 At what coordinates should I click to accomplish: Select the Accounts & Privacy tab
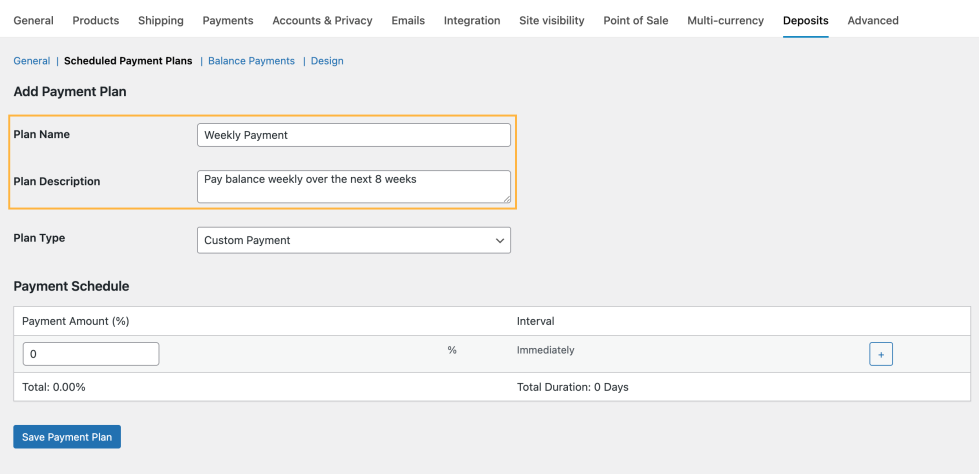click(322, 20)
